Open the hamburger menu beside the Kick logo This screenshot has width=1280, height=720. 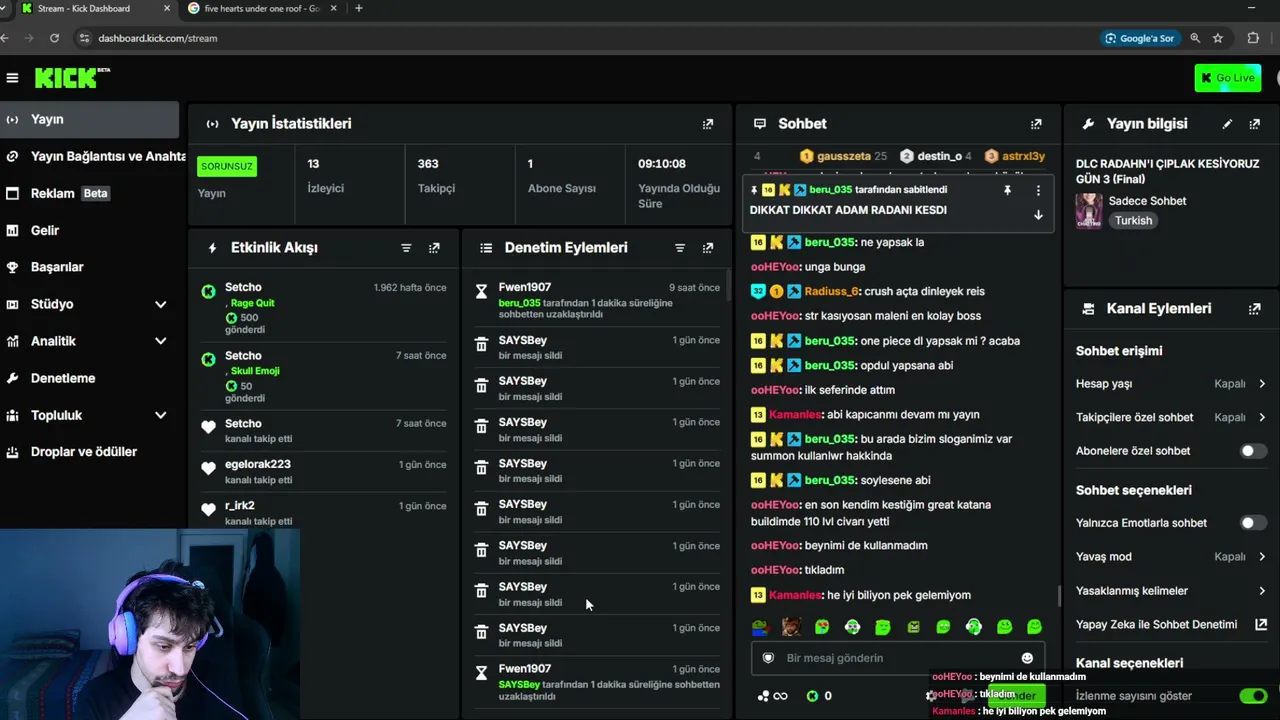12,78
